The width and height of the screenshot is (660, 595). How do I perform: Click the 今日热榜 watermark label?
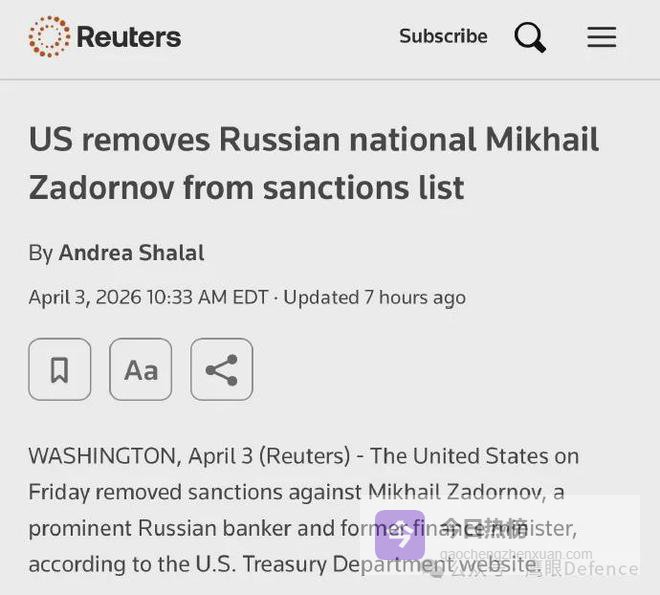[484, 528]
